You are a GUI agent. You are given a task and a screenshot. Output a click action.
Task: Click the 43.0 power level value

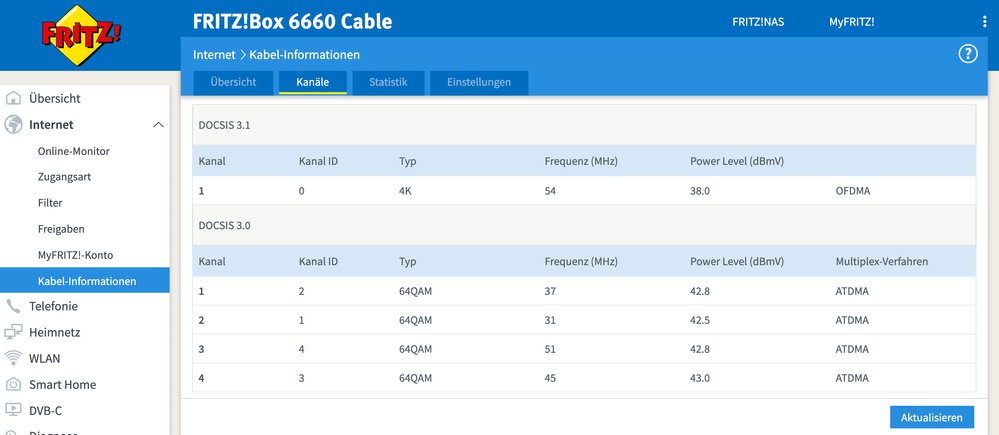pyautogui.click(x=700, y=378)
